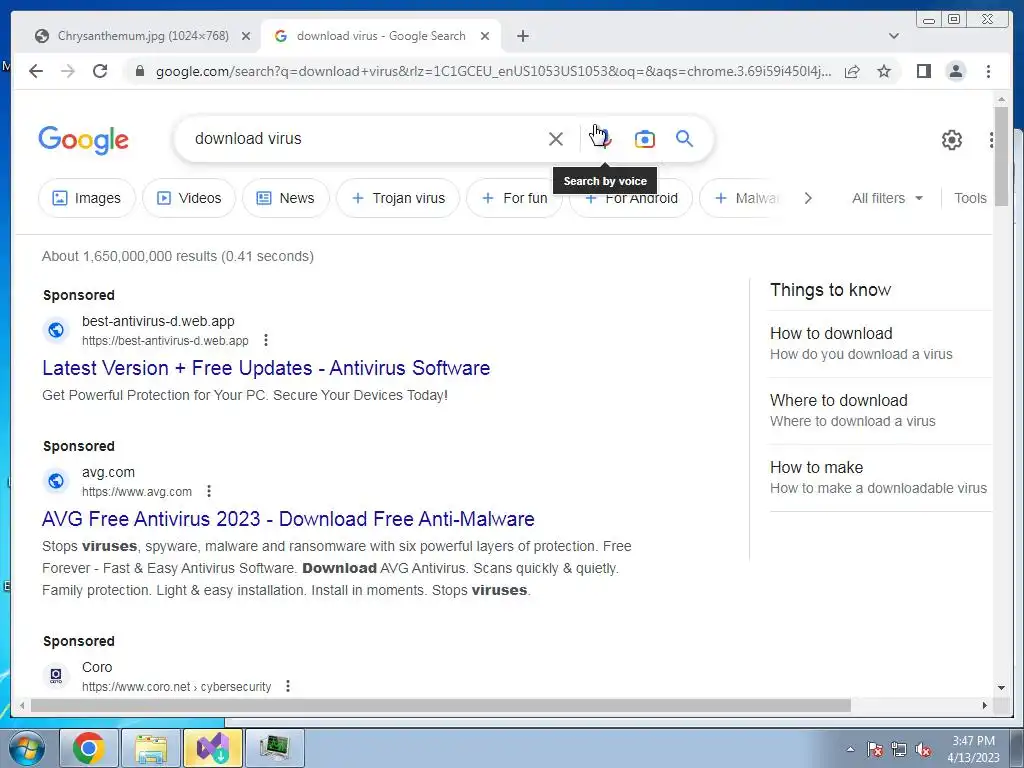Image resolution: width=1024 pixels, height=768 pixels.
Task: Close the Chrysanthemum.jpg tab
Action: (x=246, y=36)
